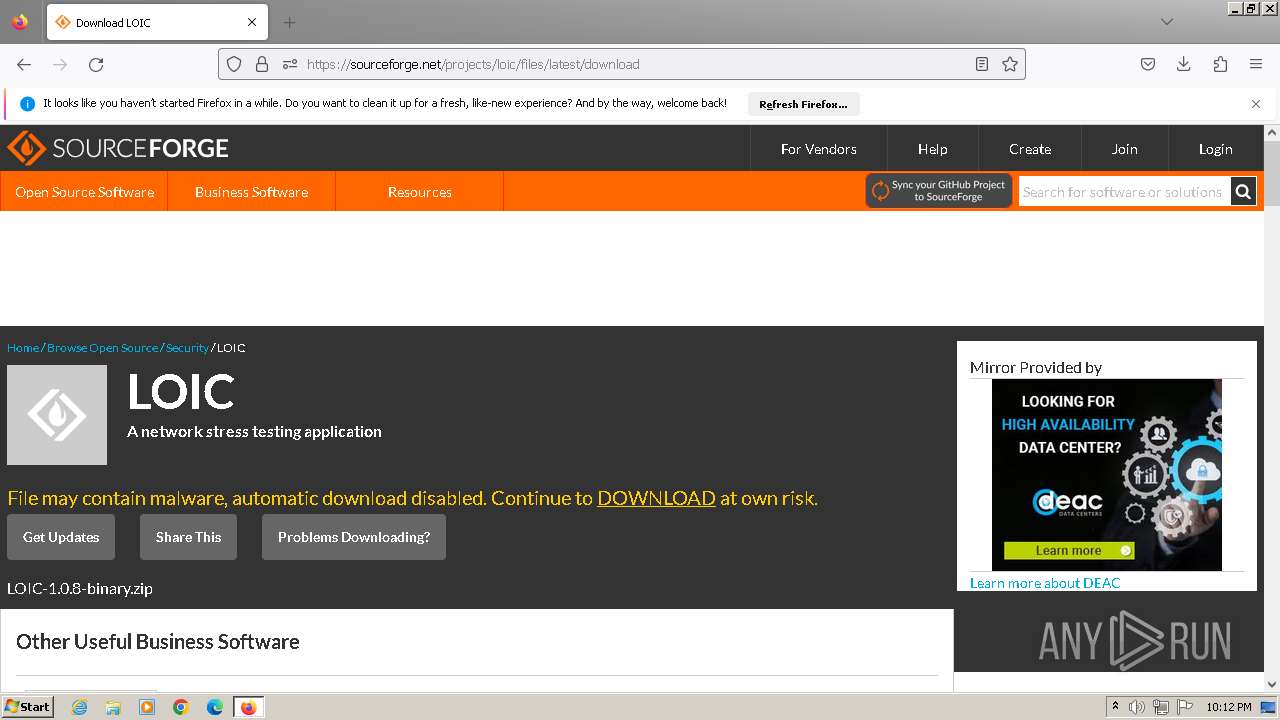Dismiss the Firefox refresh notification bar
Image resolution: width=1280 pixels, height=720 pixels.
tap(1256, 104)
